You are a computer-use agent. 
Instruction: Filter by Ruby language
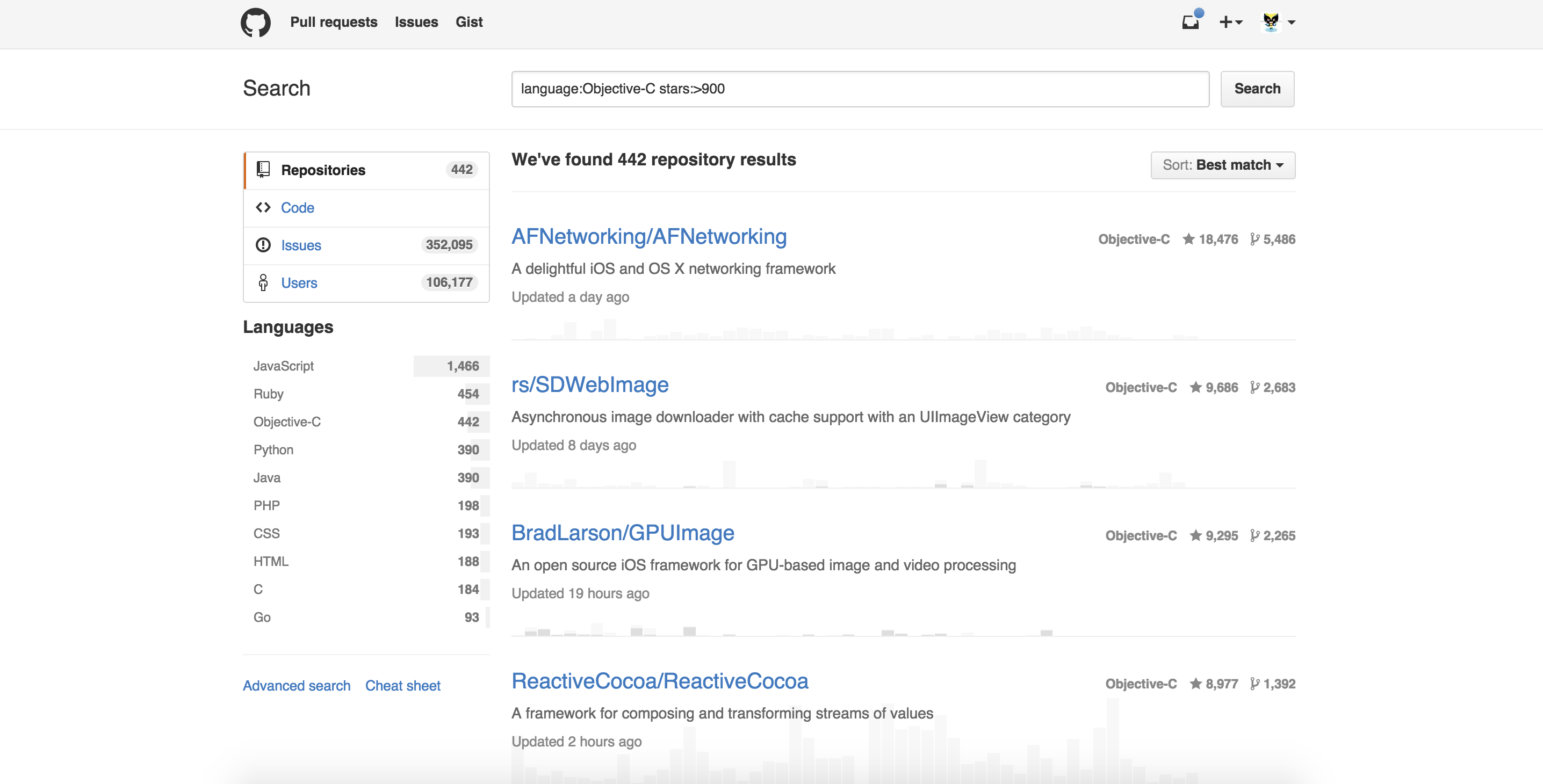pos(366,394)
